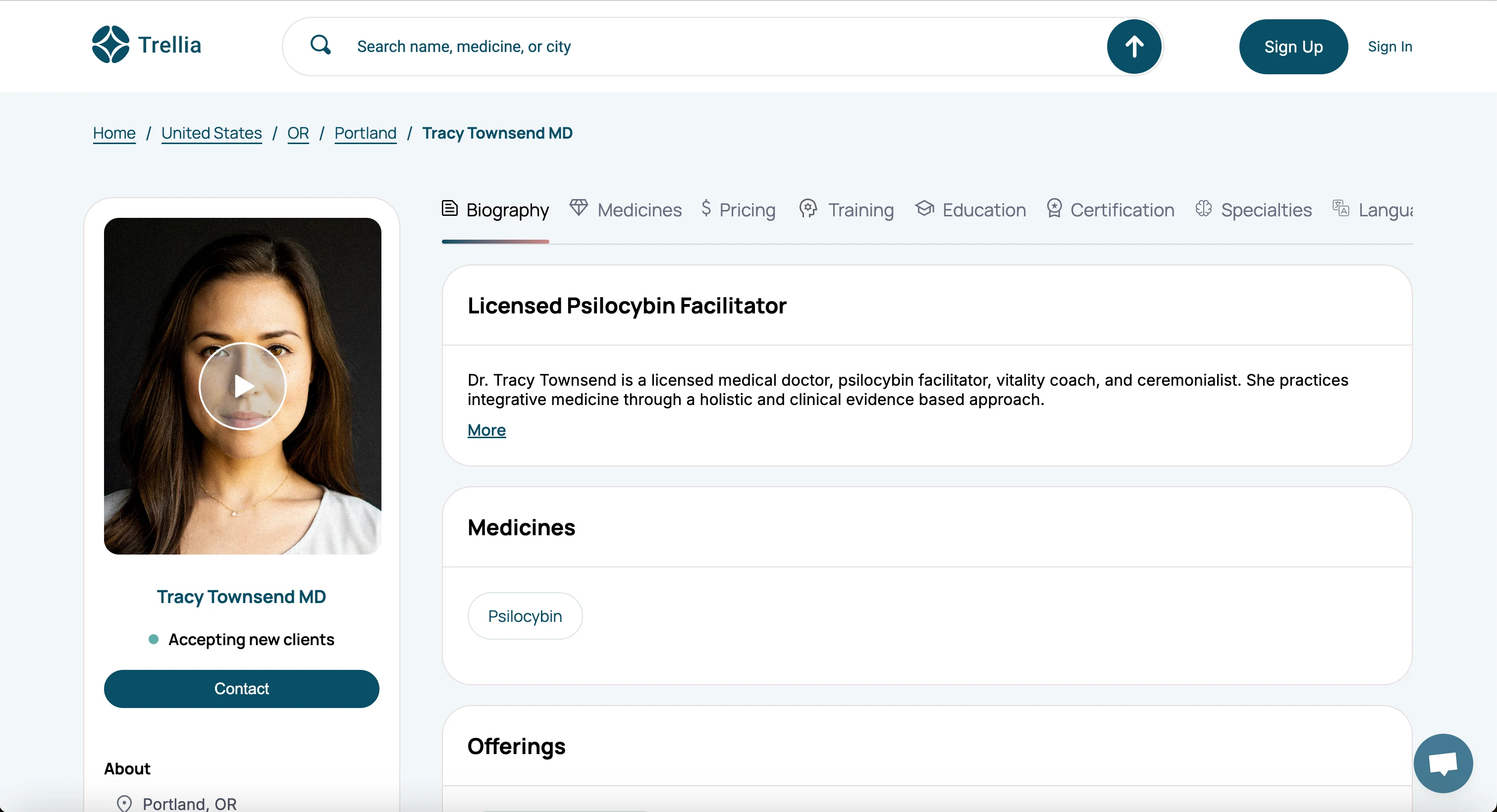Click the Contact button
This screenshot has width=1497, height=812.
[242, 688]
